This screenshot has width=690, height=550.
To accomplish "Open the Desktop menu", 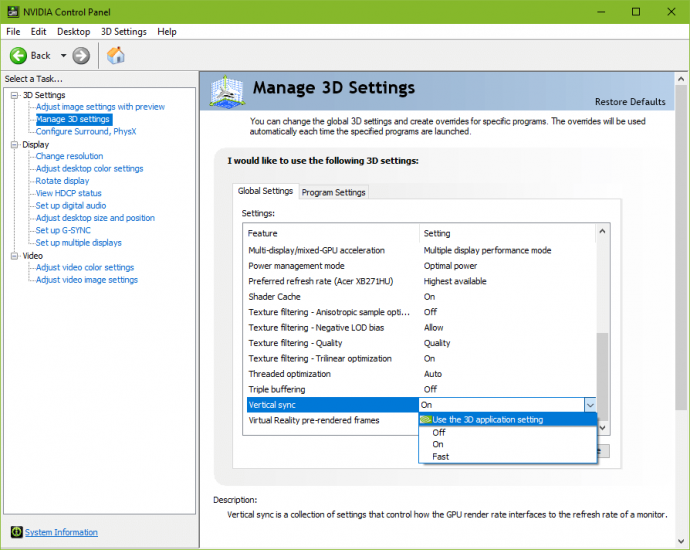I will point(73,31).
